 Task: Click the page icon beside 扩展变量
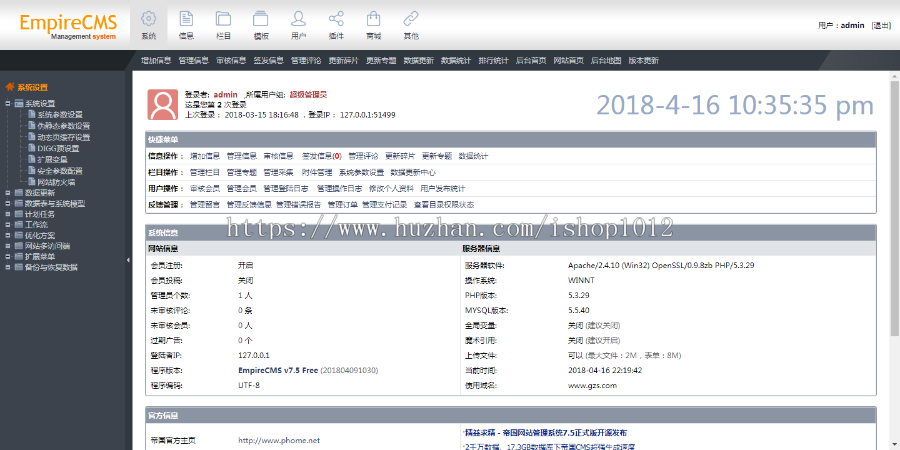click(x=32, y=160)
